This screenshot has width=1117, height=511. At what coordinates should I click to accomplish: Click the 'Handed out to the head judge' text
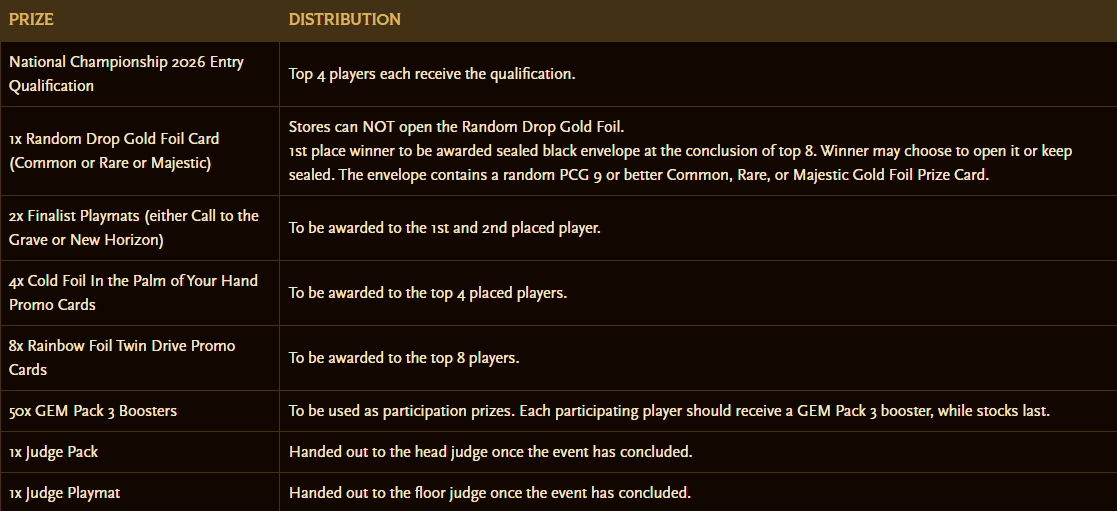pyautogui.click(x=490, y=452)
